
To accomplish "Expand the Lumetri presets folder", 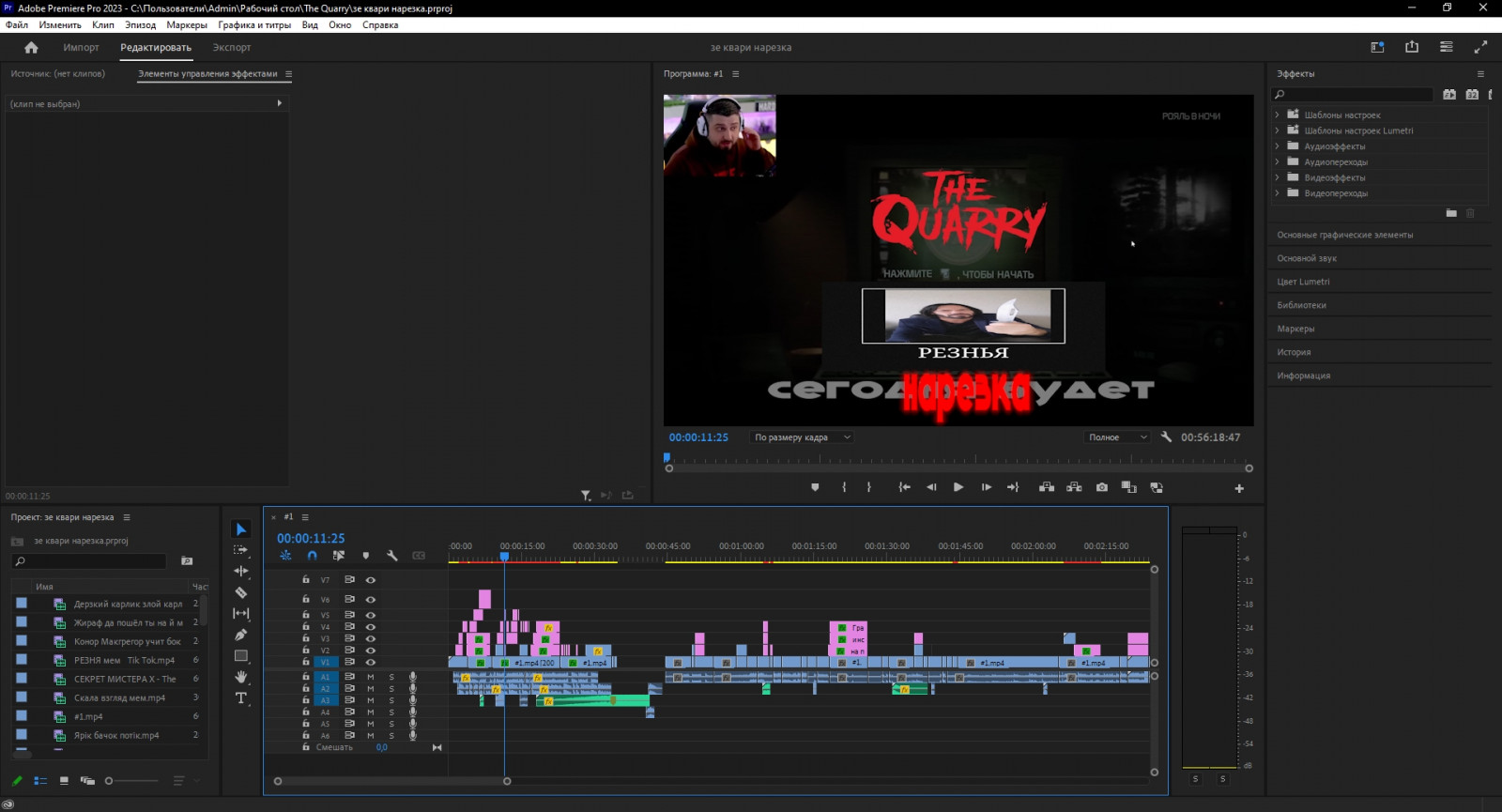I will (1277, 130).
